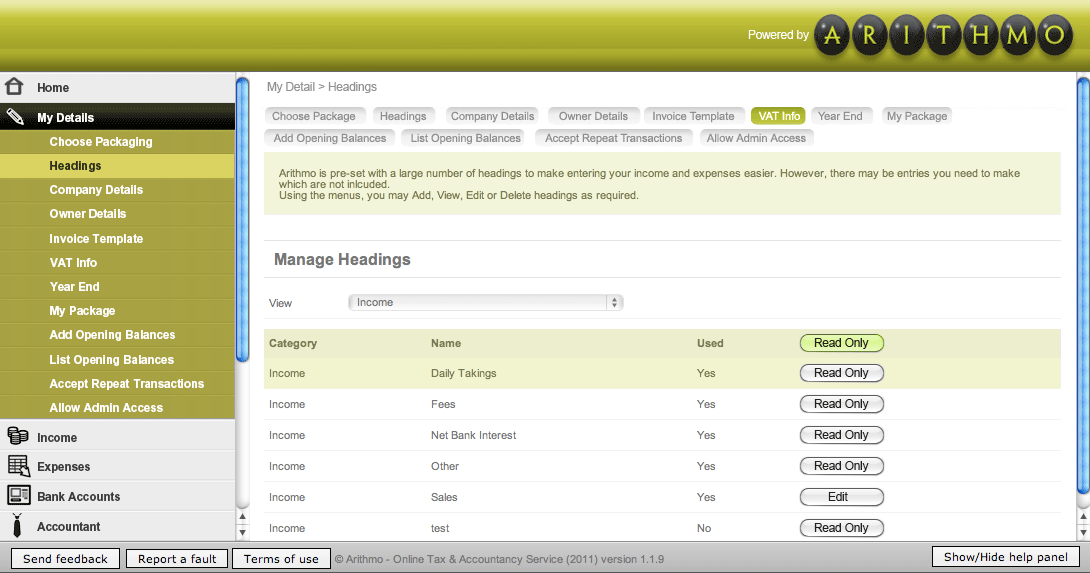Screen dimensions: 1090x573
Task: Click the sidebar vertical scrollbar thumb
Action: tap(242, 220)
